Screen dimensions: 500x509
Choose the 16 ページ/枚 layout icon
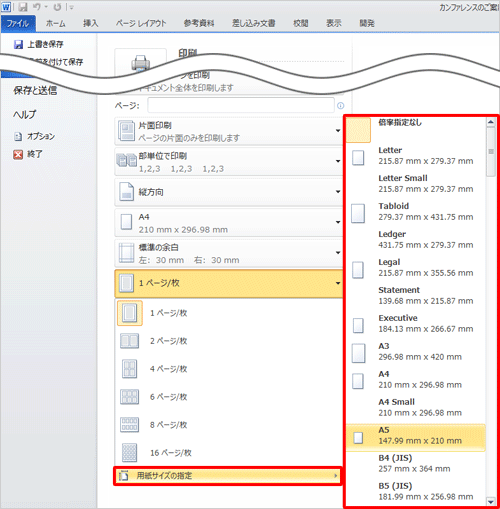click(x=129, y=453)
